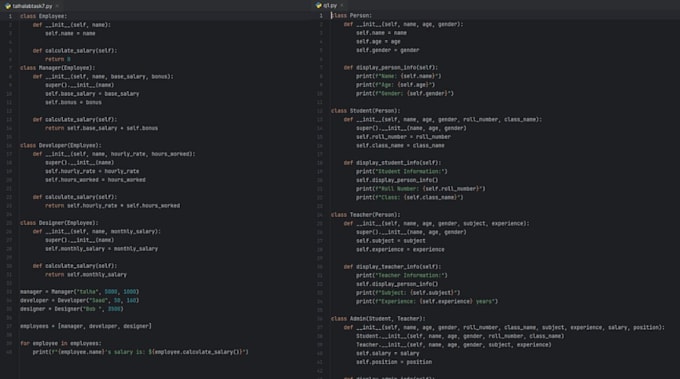Click 'def display_student_info(self):' definition
Screen dimensions: 680x379
coord(392,163)
